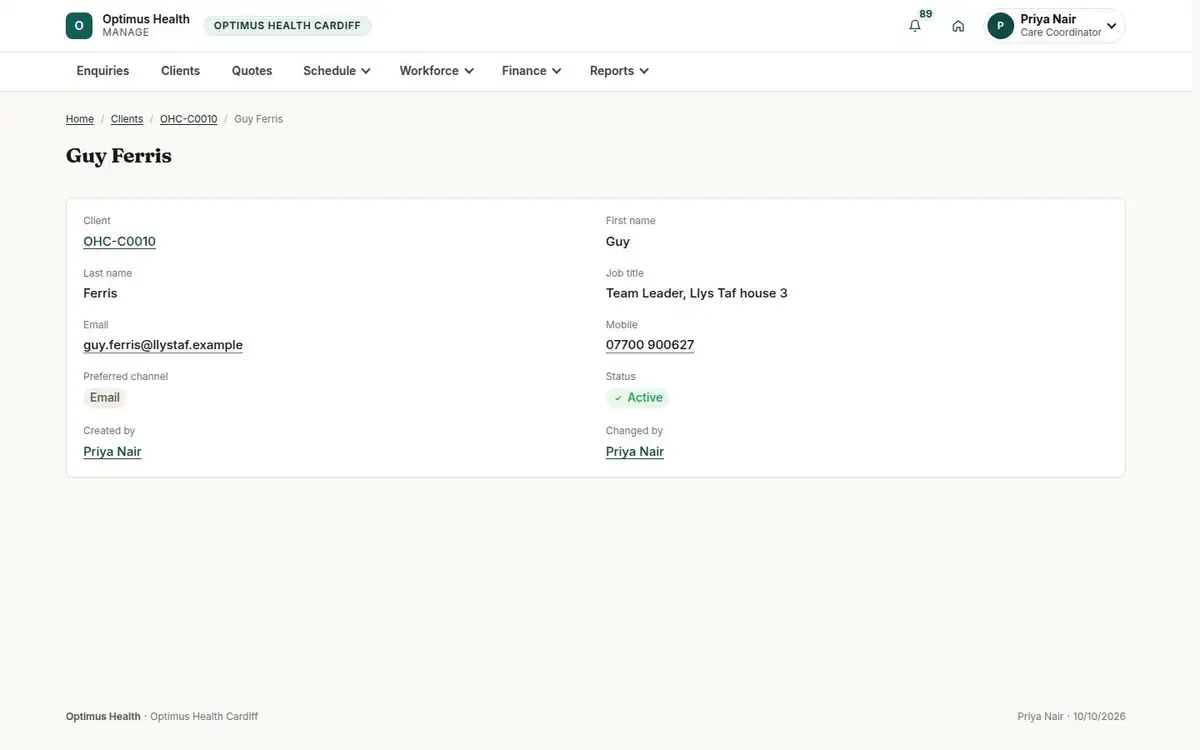Expand the Finance menu
1200x750 pixels.
click(x=532, y=71)
